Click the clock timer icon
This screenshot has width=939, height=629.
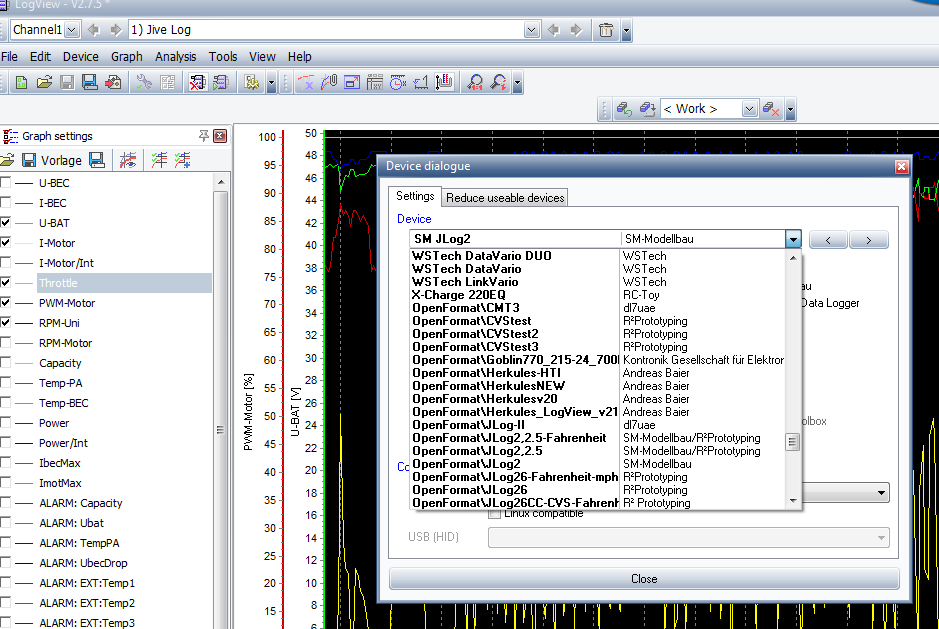(x=398, y=83)
